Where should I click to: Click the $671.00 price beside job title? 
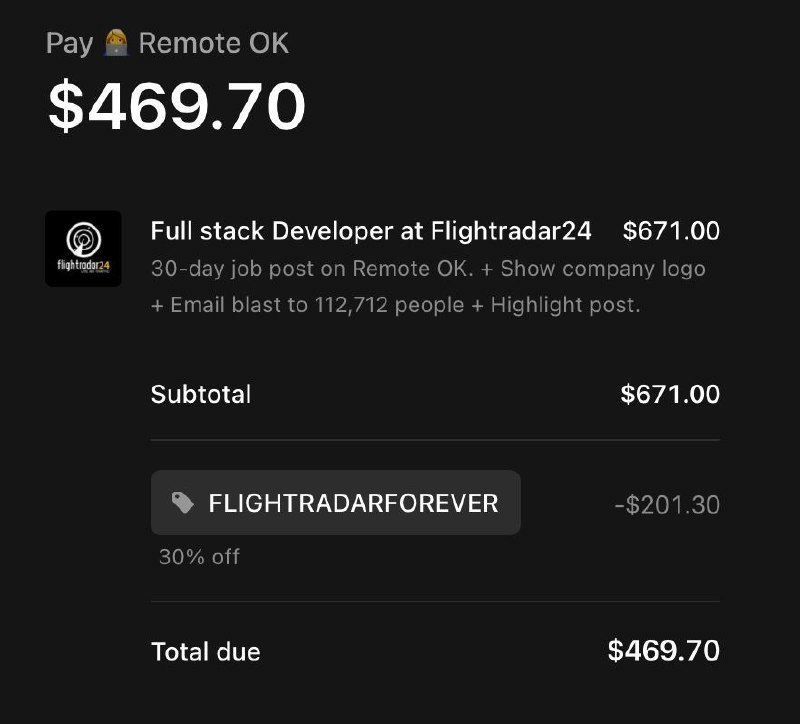tap(670, 231)
